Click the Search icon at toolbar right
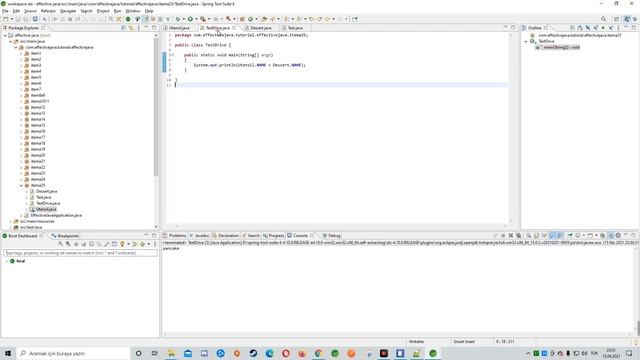This screenshot has height=360, width=640. click(x=604, y=19)
